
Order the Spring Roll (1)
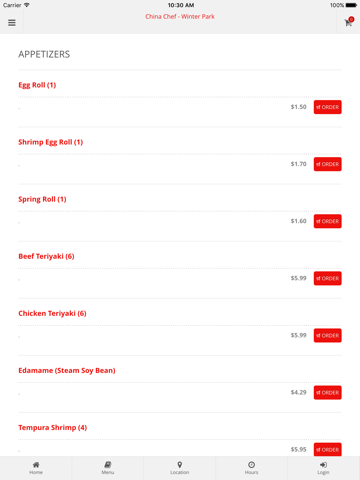[327, 221]
